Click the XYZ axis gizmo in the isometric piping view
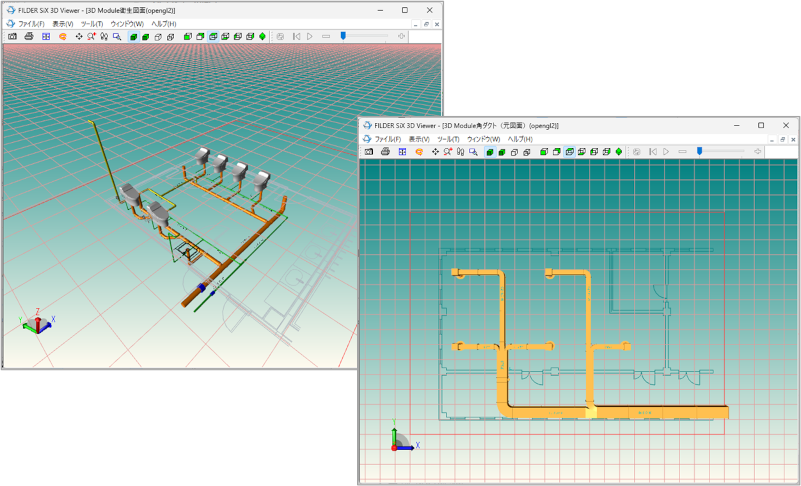This screenshot has width=801, height=486. point(36,322)
